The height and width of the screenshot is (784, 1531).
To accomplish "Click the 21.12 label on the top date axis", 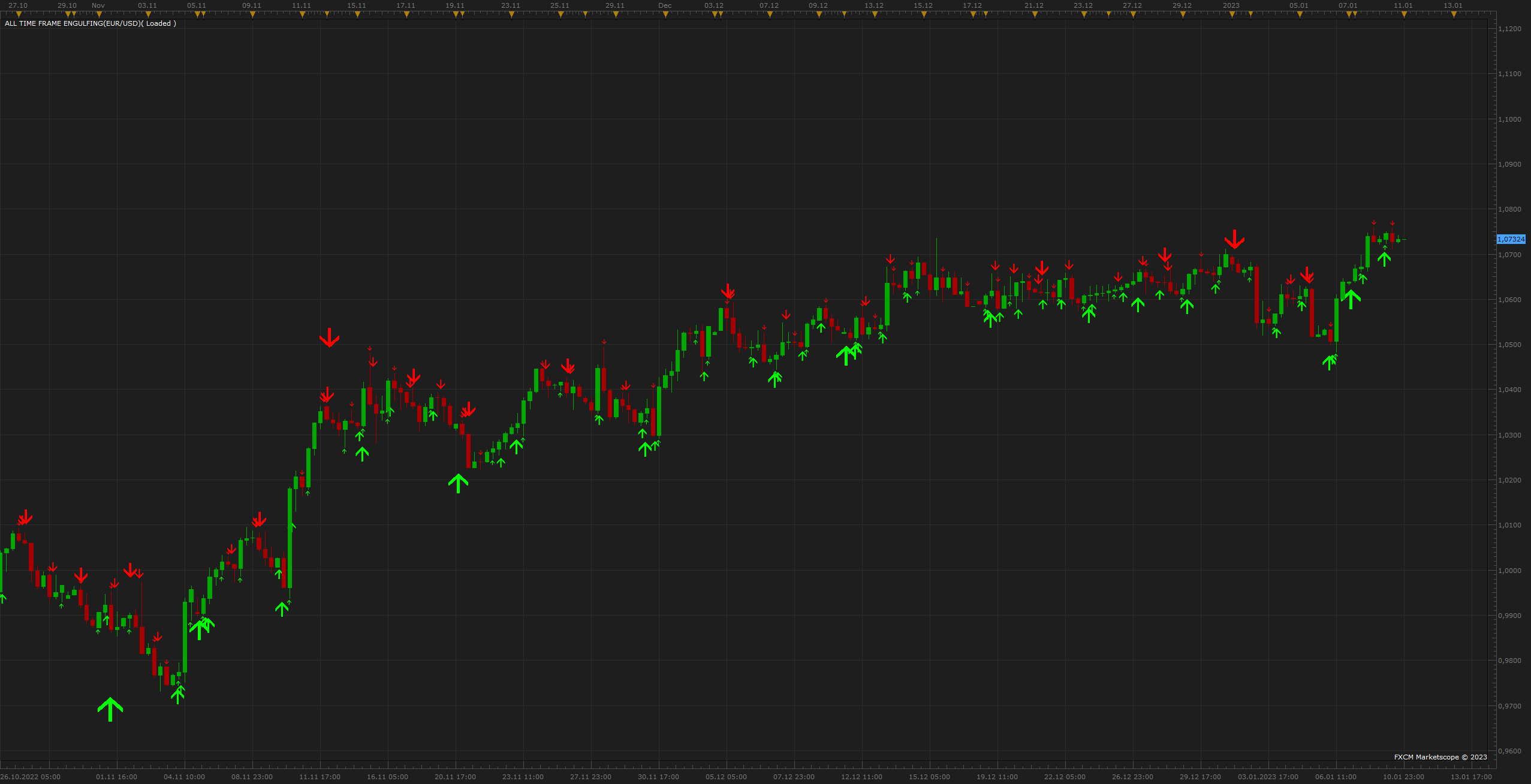I will [x=1034, y=5].
